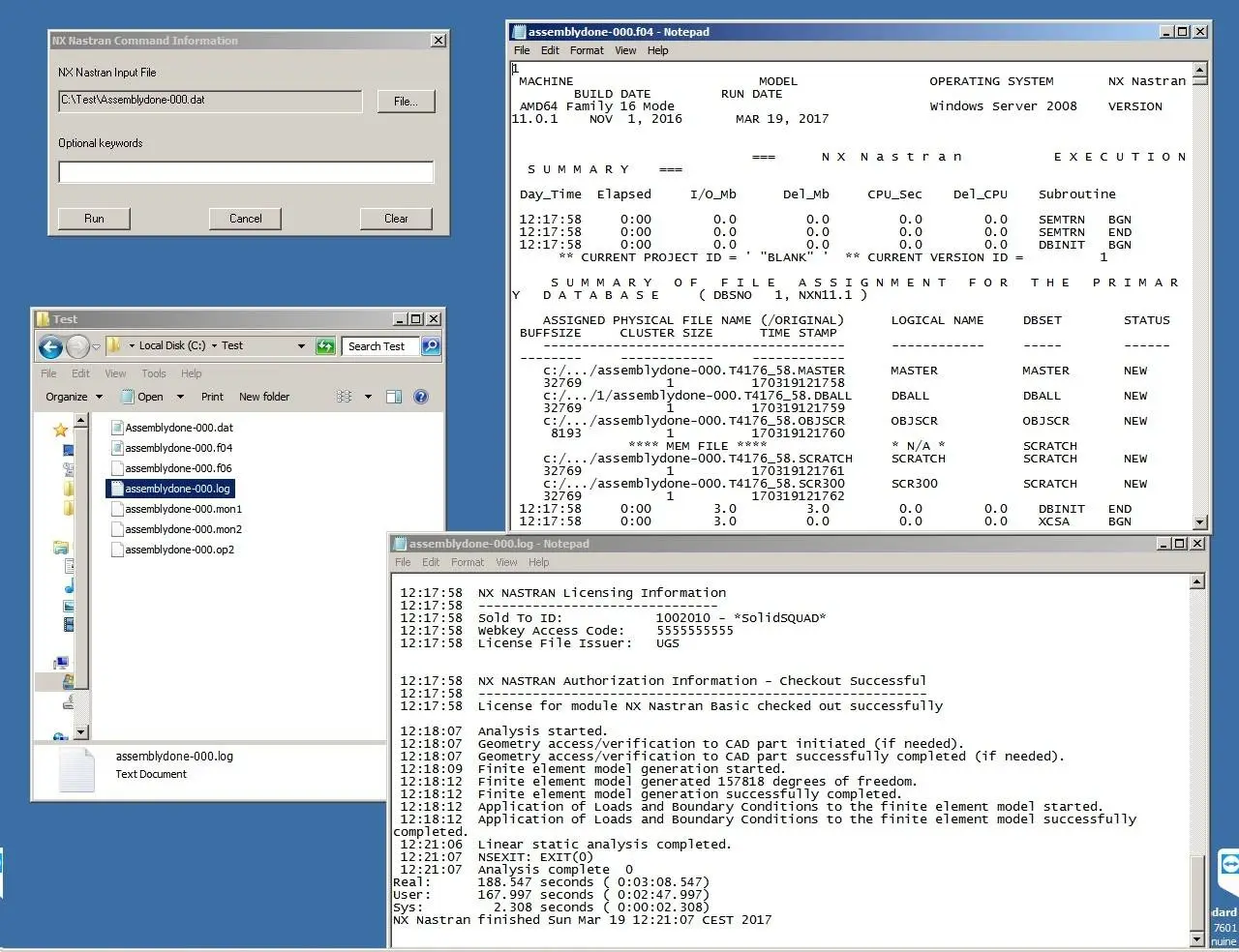Screen dimensions: 1239x952
Task: Open Format menu in f04 Notepad
Action: tap(587, 50)
